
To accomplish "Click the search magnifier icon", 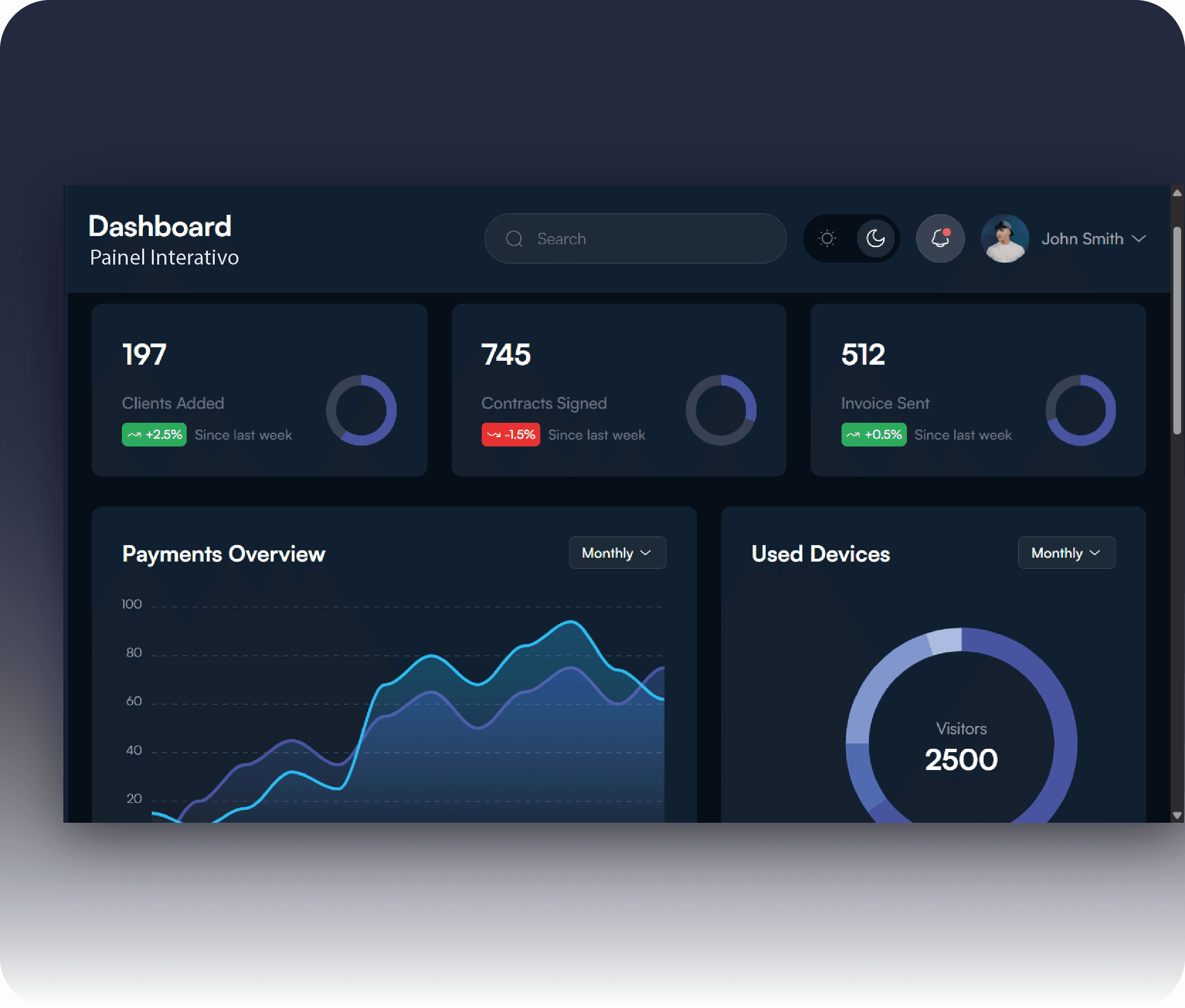I will [x=514, y=239].
